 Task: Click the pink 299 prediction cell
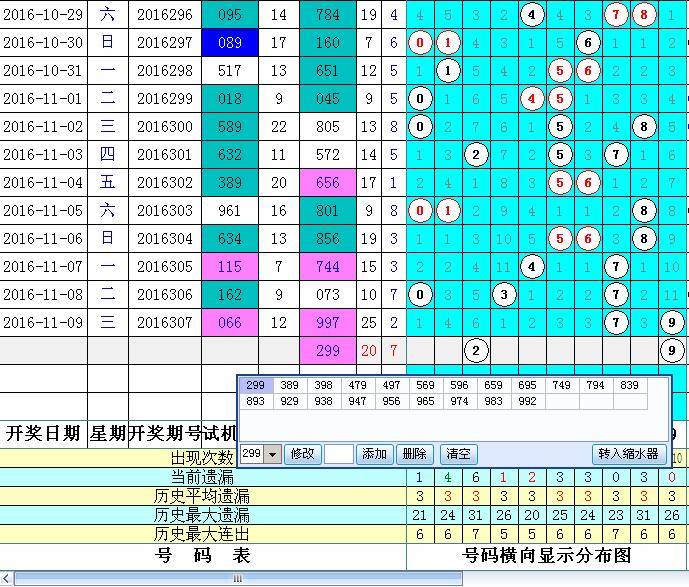[328, 351]
